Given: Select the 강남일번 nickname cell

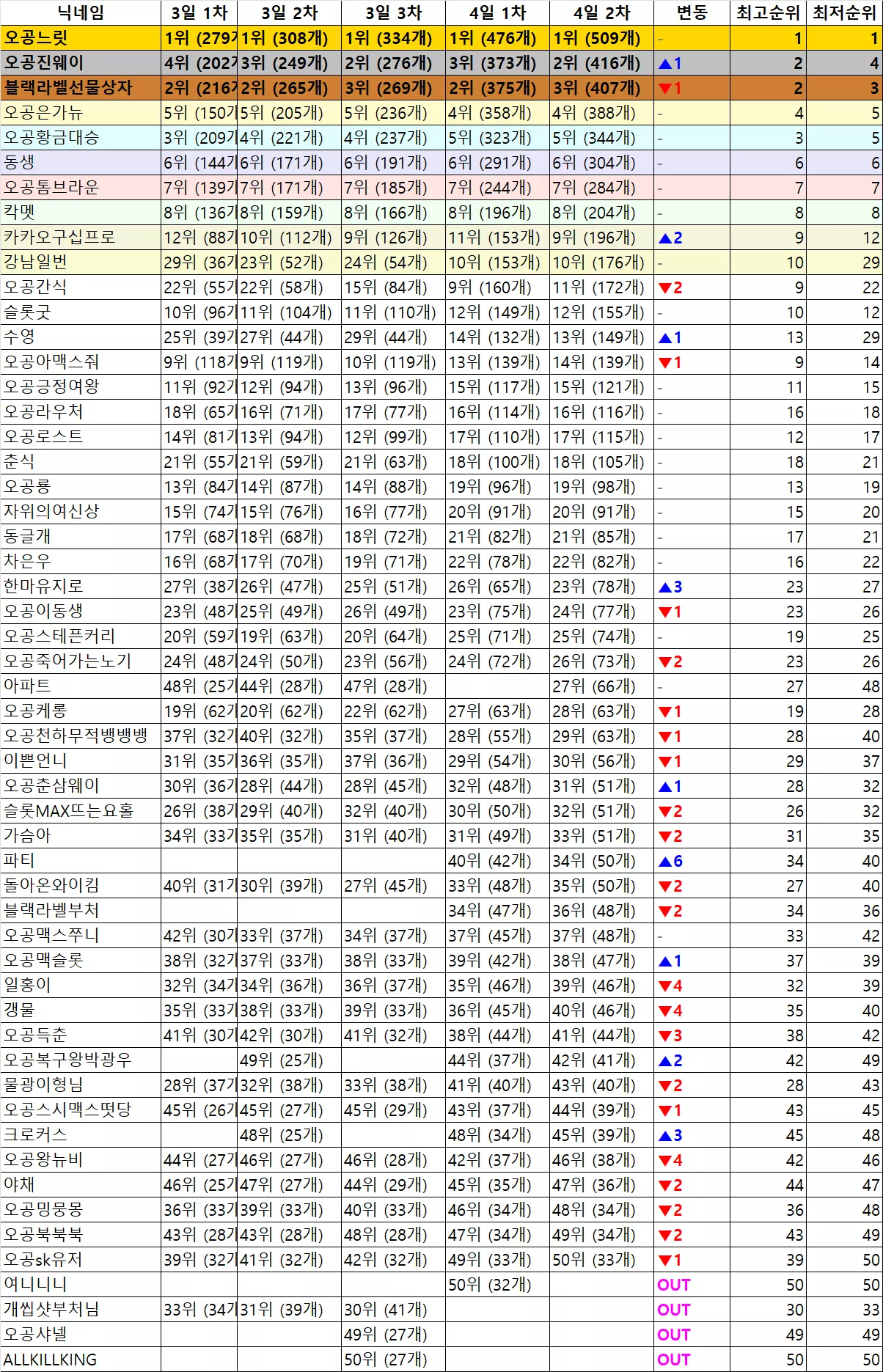Looking at the screenshot, I should click(x=81, y=263).
